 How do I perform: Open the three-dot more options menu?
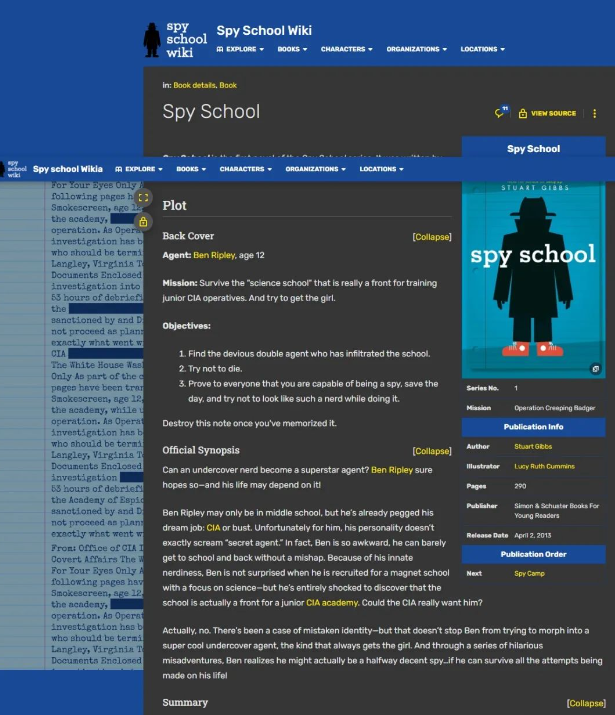(x=594, y=114)
